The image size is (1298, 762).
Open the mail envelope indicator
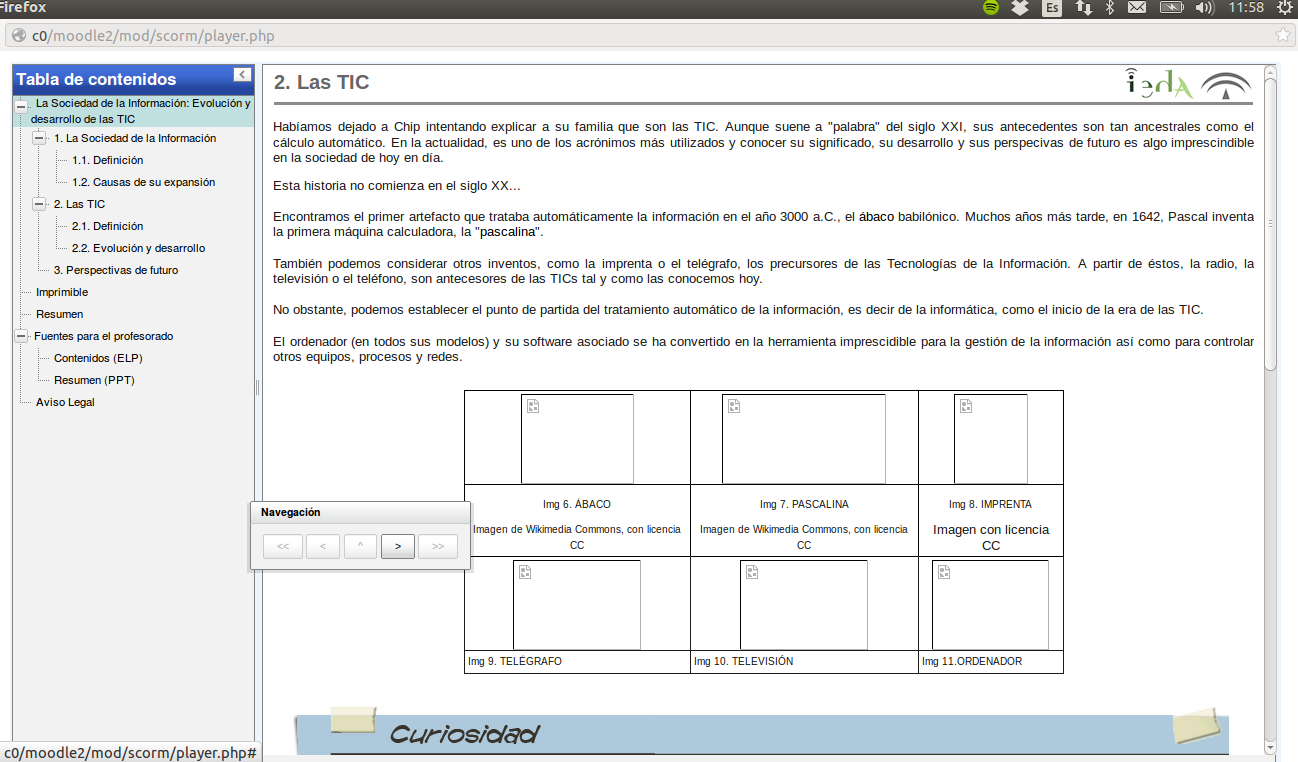coord(1137,8)
